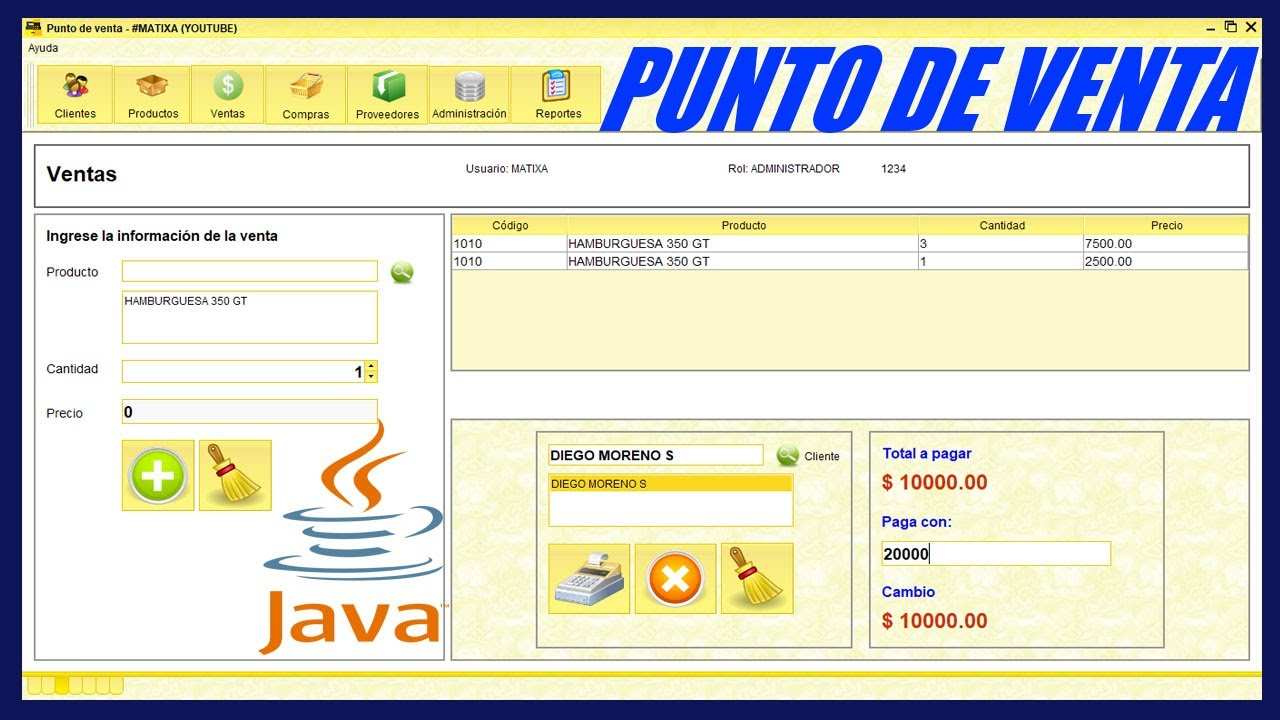Click the Proveedores toolbar icon
The image size is (1280, 720).
[x=386, y=93]
